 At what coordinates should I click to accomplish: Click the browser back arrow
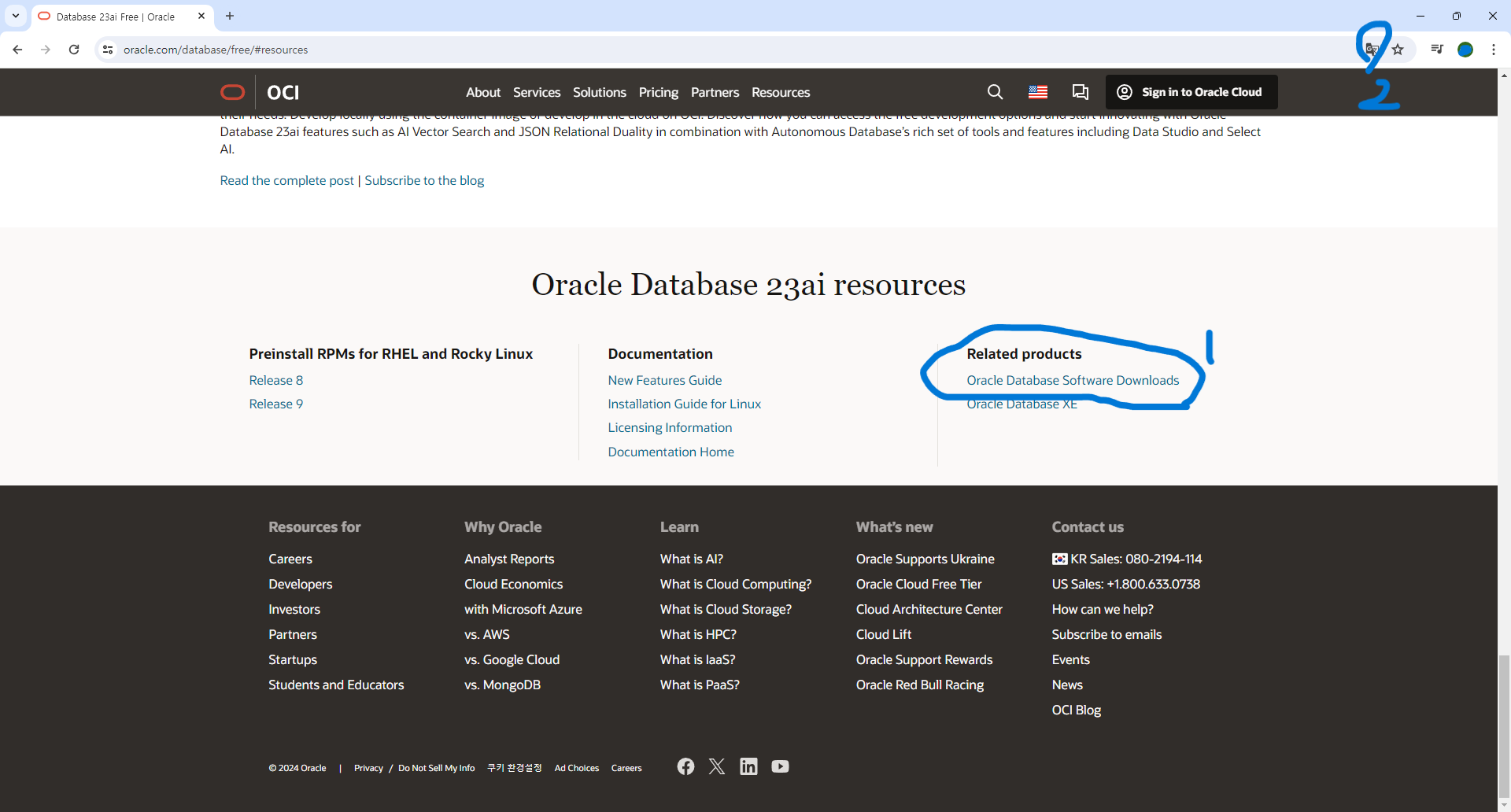coord(17,50)
